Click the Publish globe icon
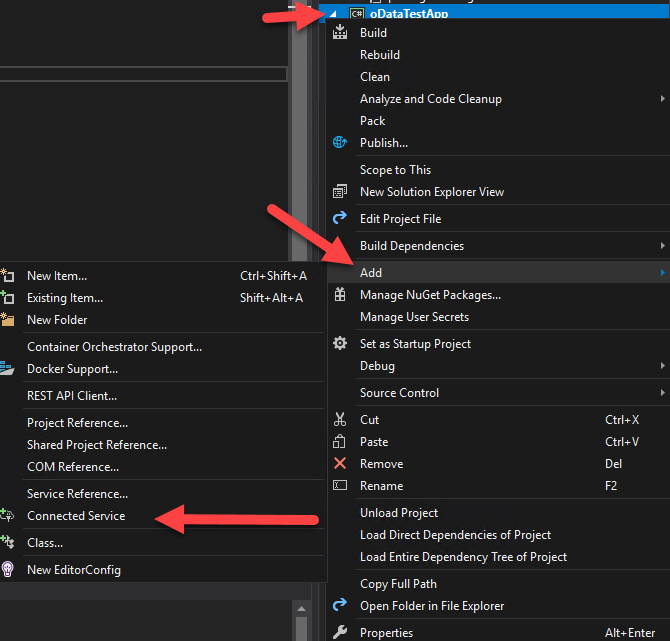This screenshot has width=670, height=641. coord(340,143)
